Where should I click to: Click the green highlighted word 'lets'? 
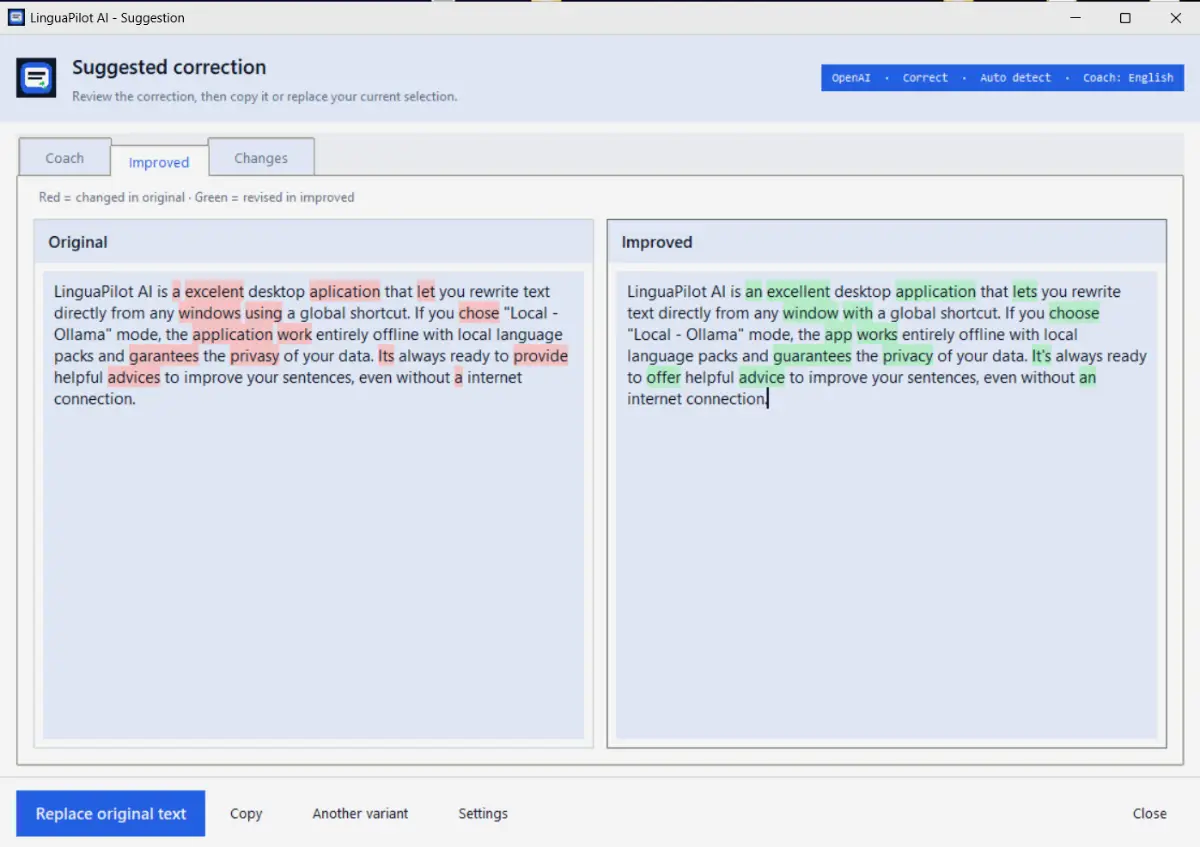pos(1025,292)
